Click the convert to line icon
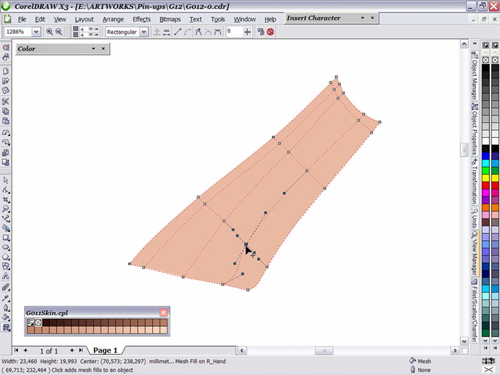500x375 pixels. [x=178, y=32]
